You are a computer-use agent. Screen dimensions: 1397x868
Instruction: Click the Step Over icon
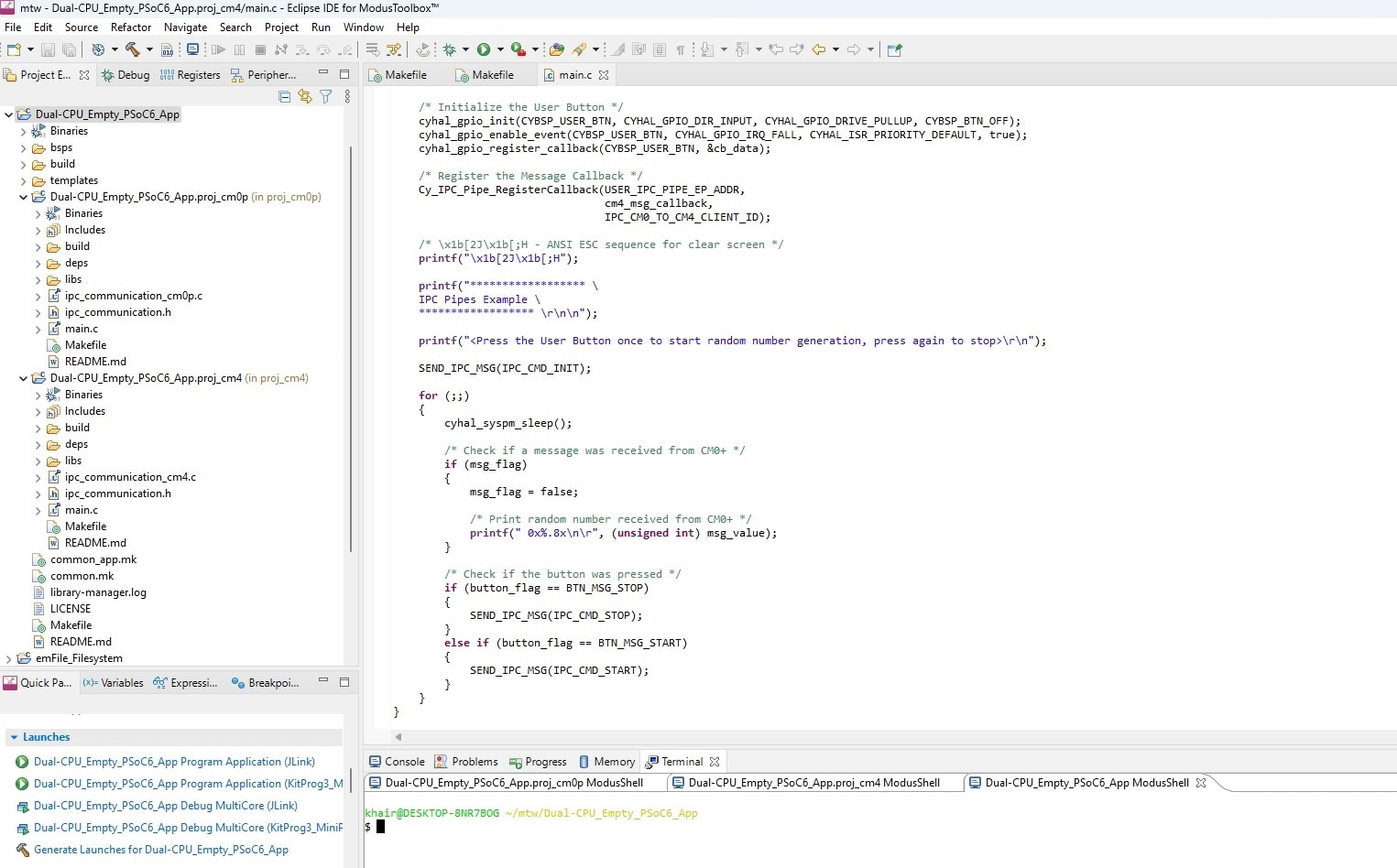pyautogui.click(x=323, y=49)
